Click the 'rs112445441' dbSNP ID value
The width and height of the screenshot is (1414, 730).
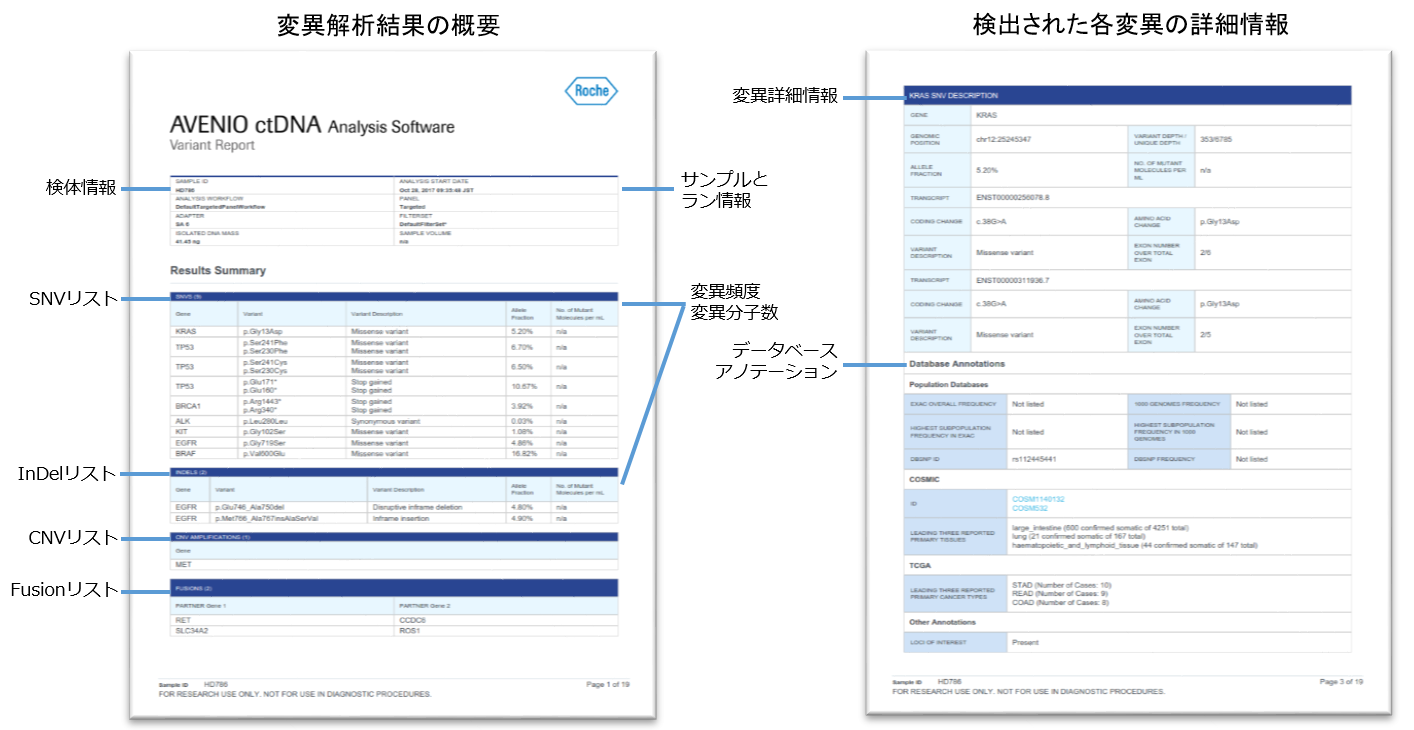tap(1034, 459)
